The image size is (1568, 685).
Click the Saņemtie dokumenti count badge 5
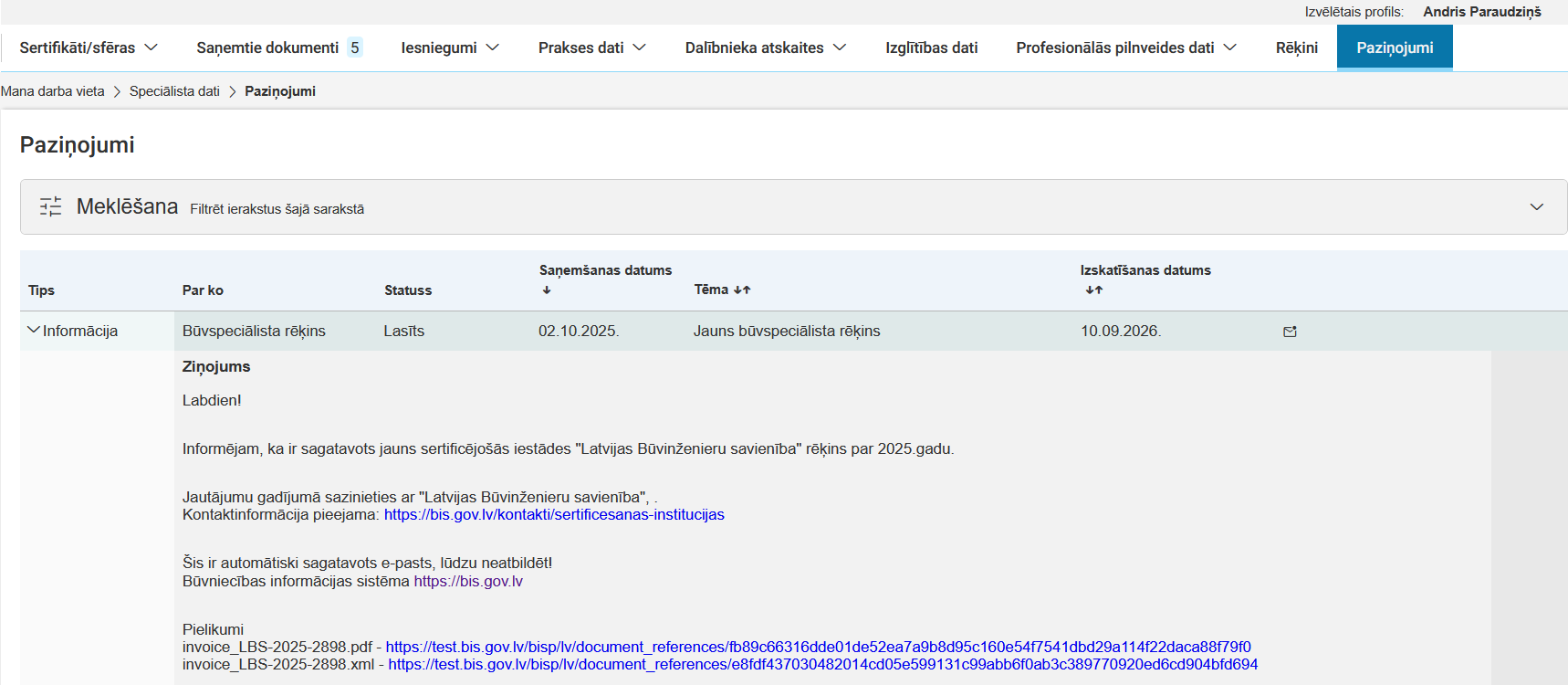[x=354, y=47]
